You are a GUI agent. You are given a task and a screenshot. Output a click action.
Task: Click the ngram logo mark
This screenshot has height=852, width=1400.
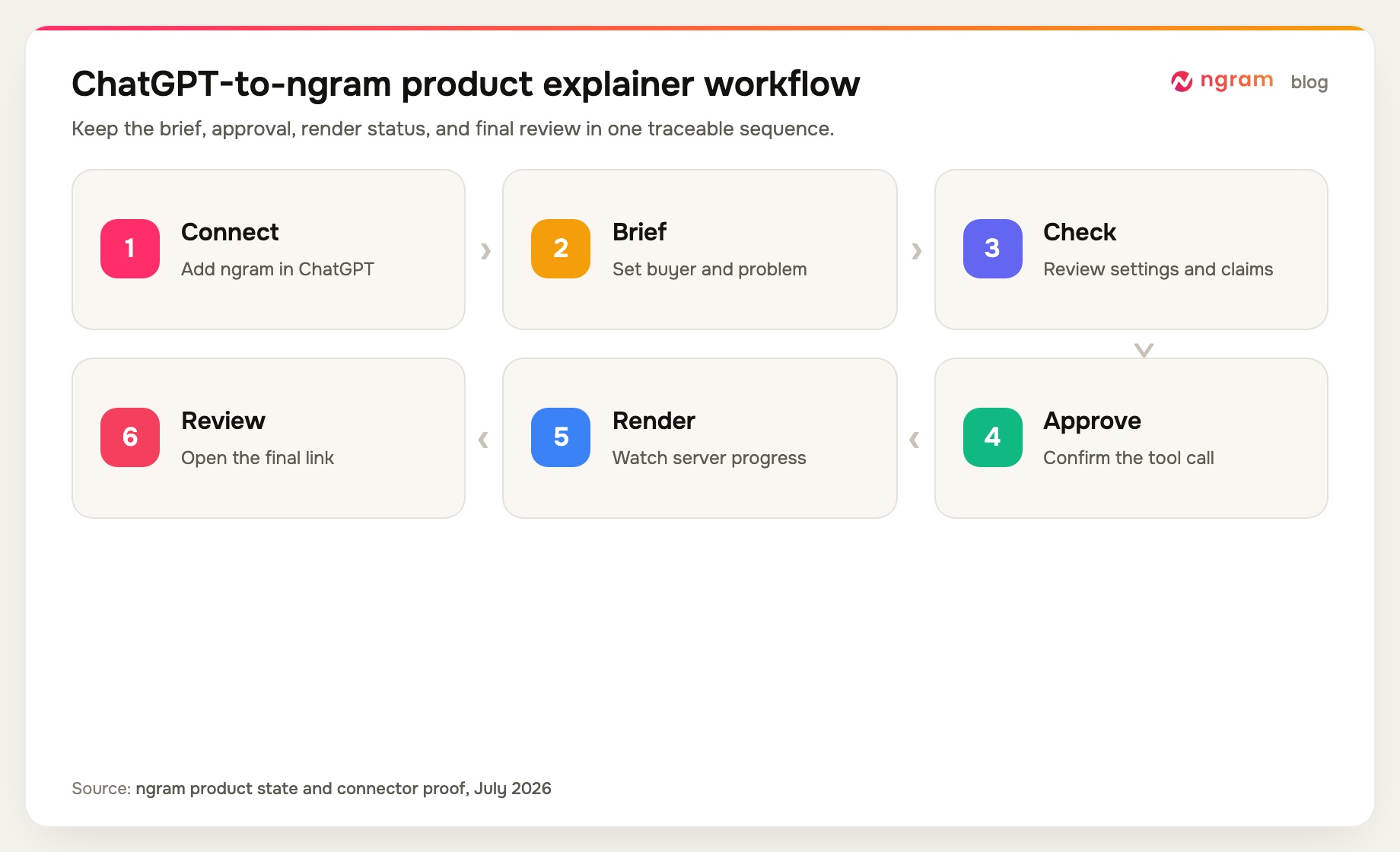1182,81
